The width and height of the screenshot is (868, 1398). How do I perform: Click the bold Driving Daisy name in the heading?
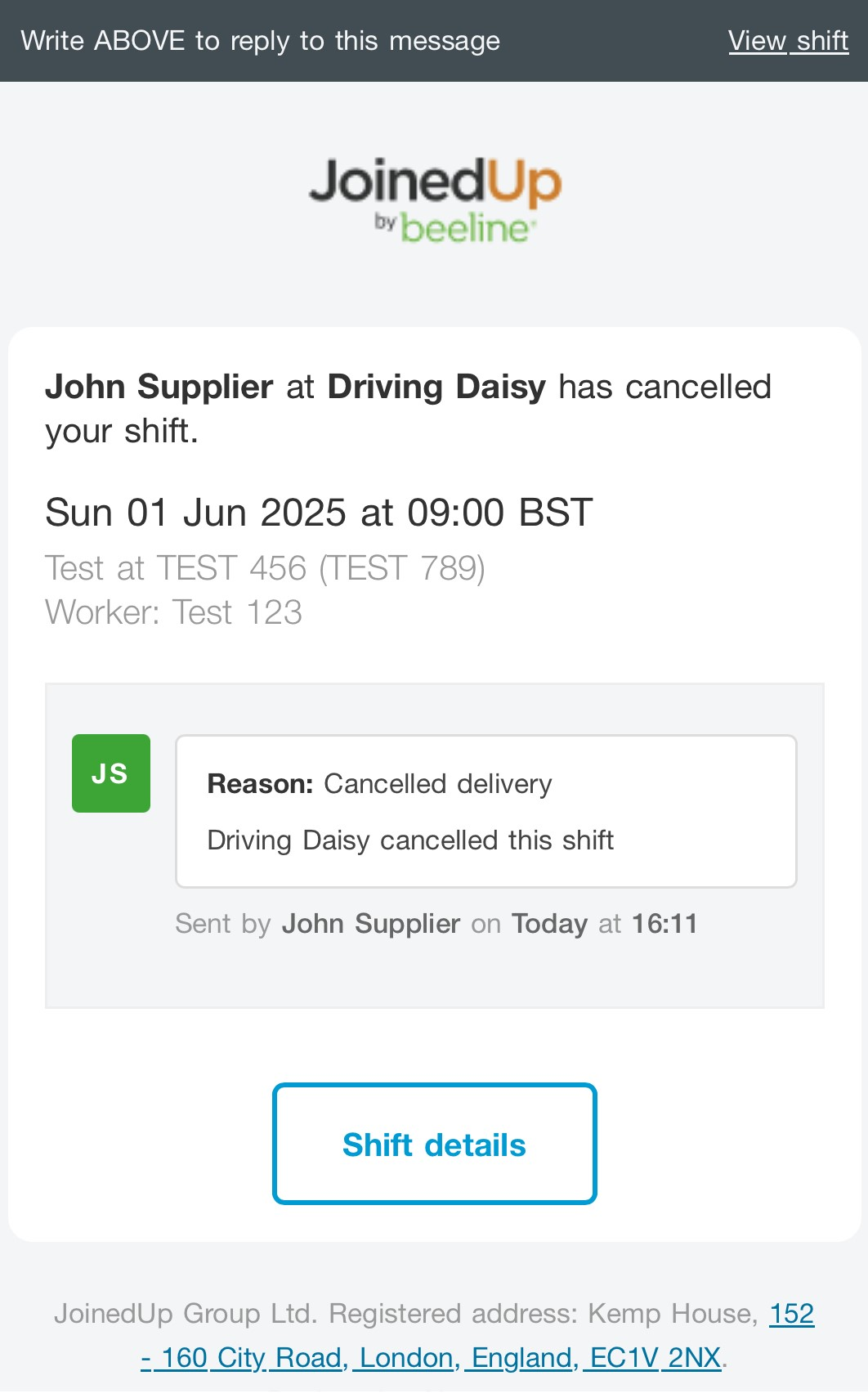tap(436, 387)
